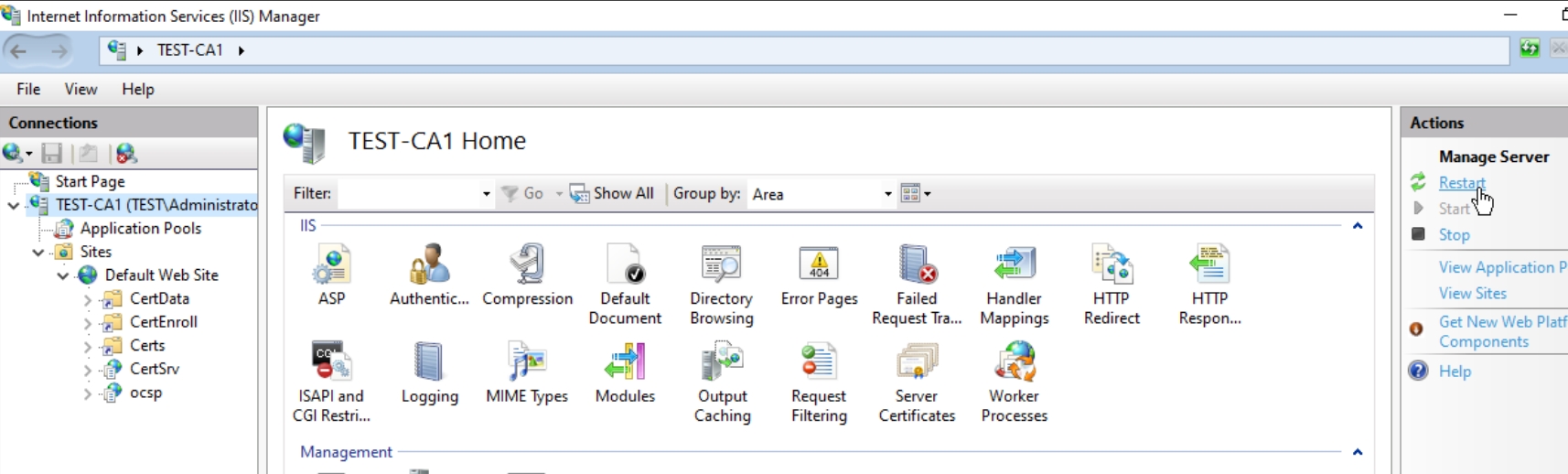Open the View menu
1568x474 pixels.
81,89
